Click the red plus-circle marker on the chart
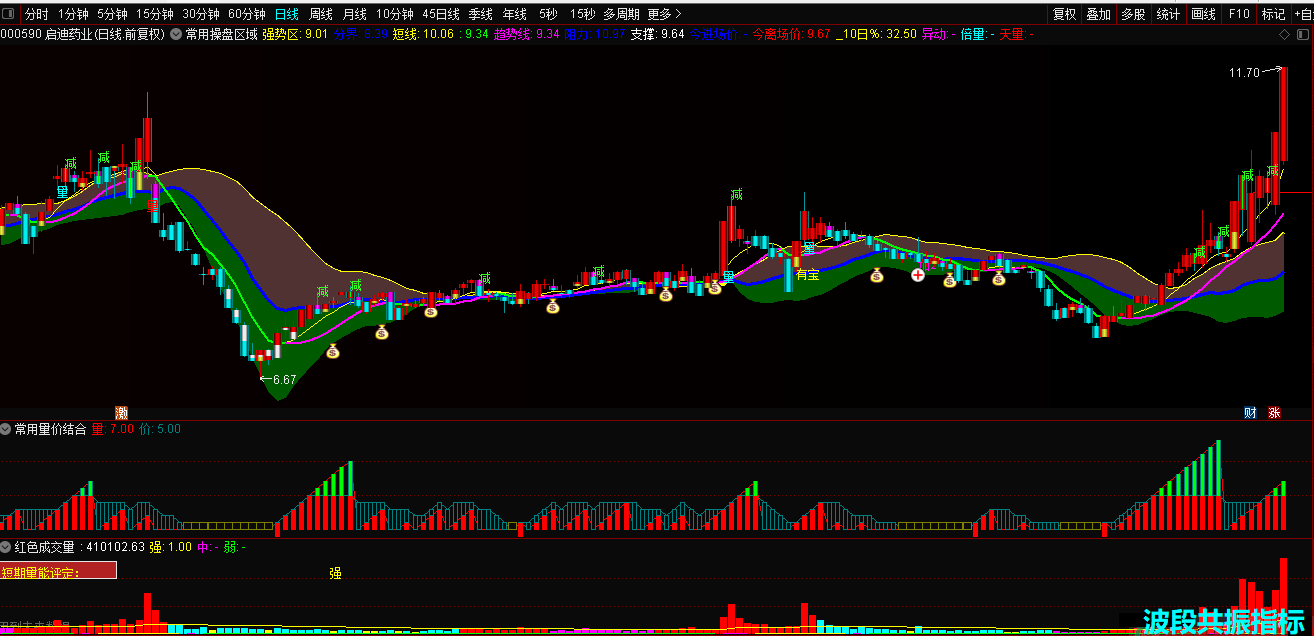This screenshot has height=636, width=1314. pyautogui.click(x=918, y=275)
